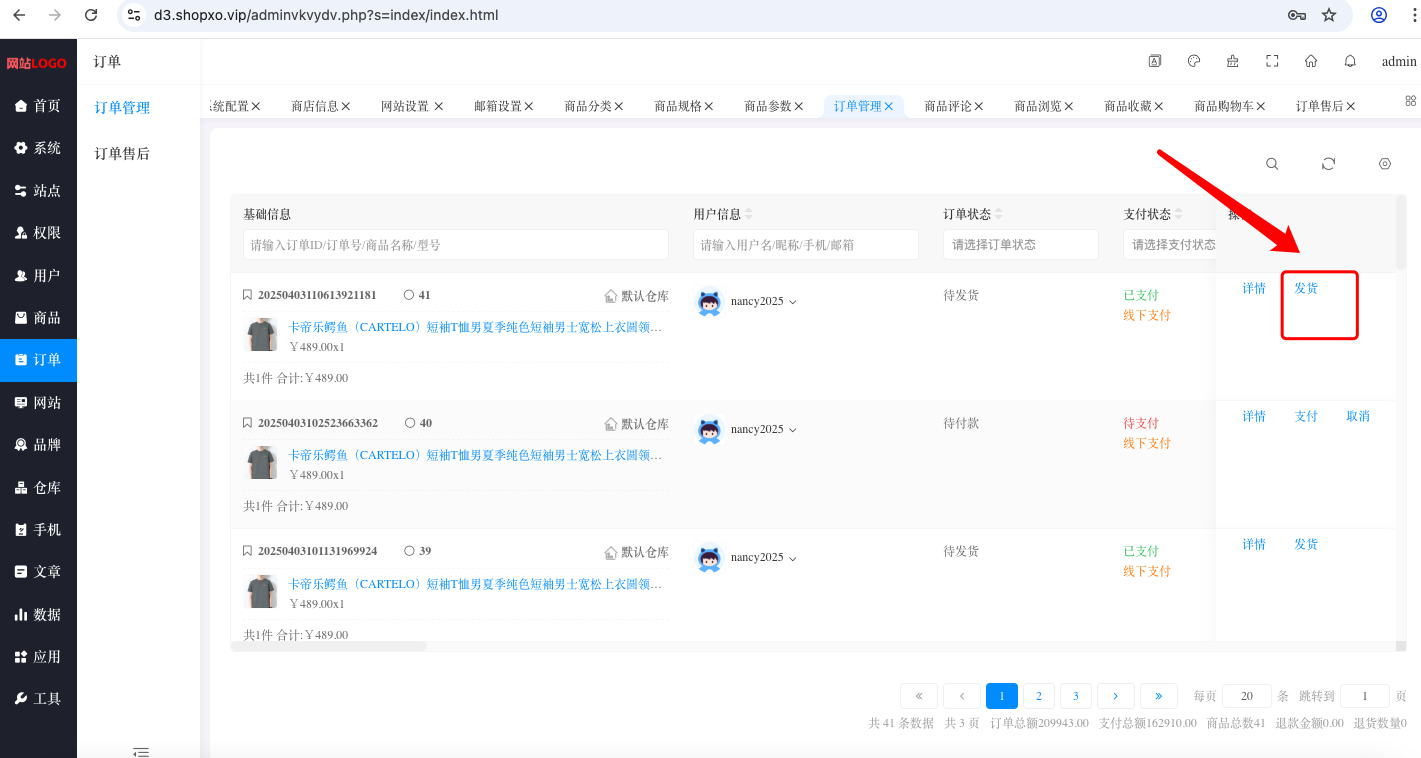The width and height of the screenshot is (1421, 758).
Task: Open the theme palette icon
Action: point(1193,61)
